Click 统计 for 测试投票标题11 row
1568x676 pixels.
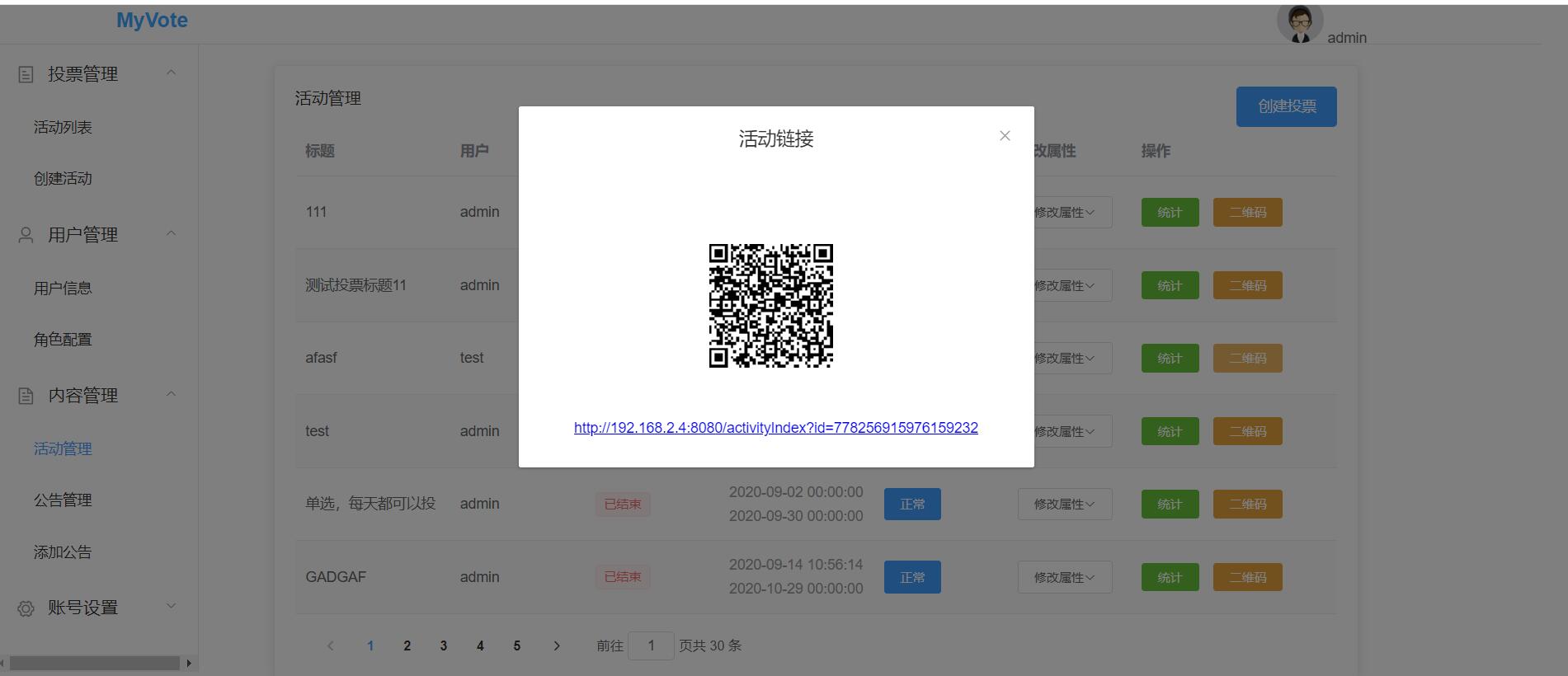click(x=1170, y=285)
